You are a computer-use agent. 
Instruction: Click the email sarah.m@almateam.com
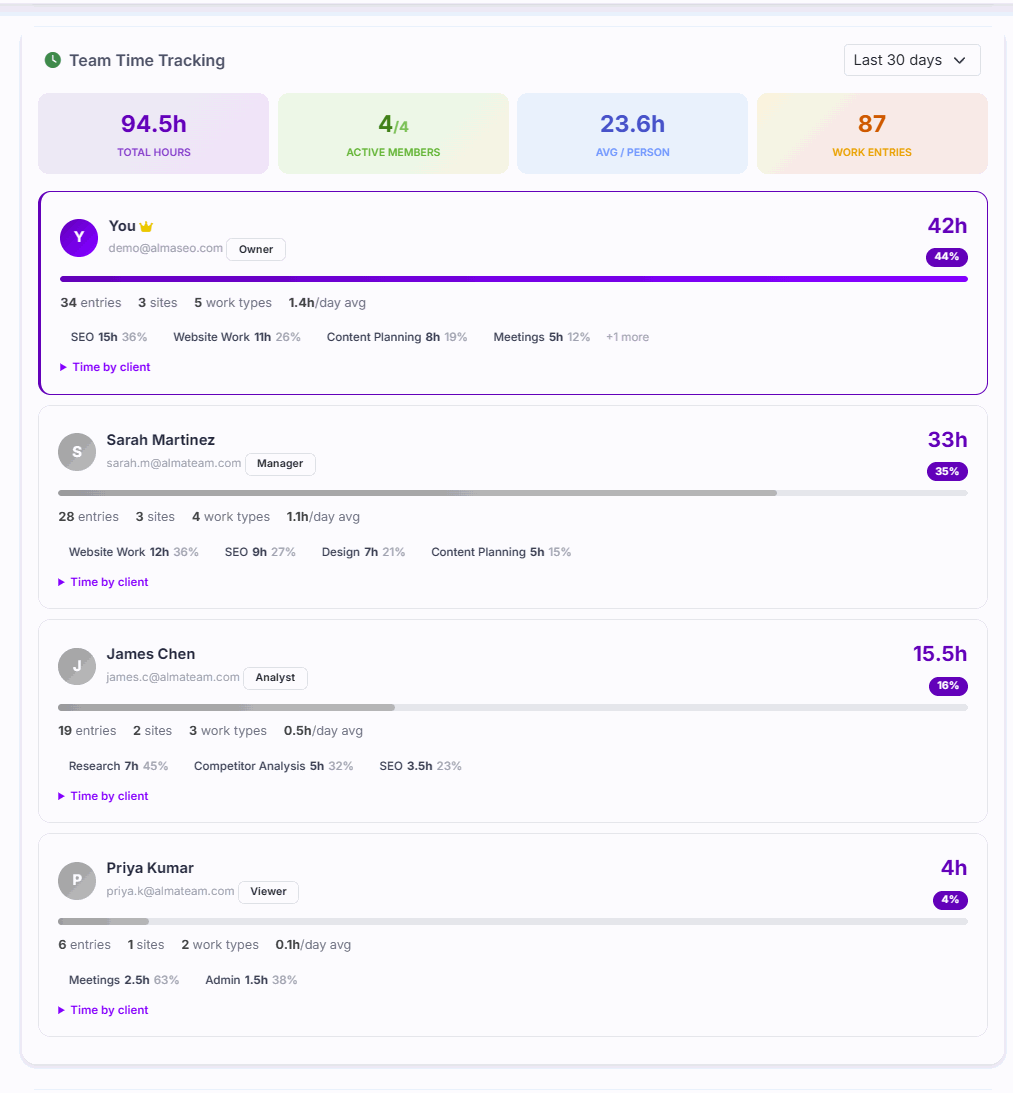tap(174, 463)
